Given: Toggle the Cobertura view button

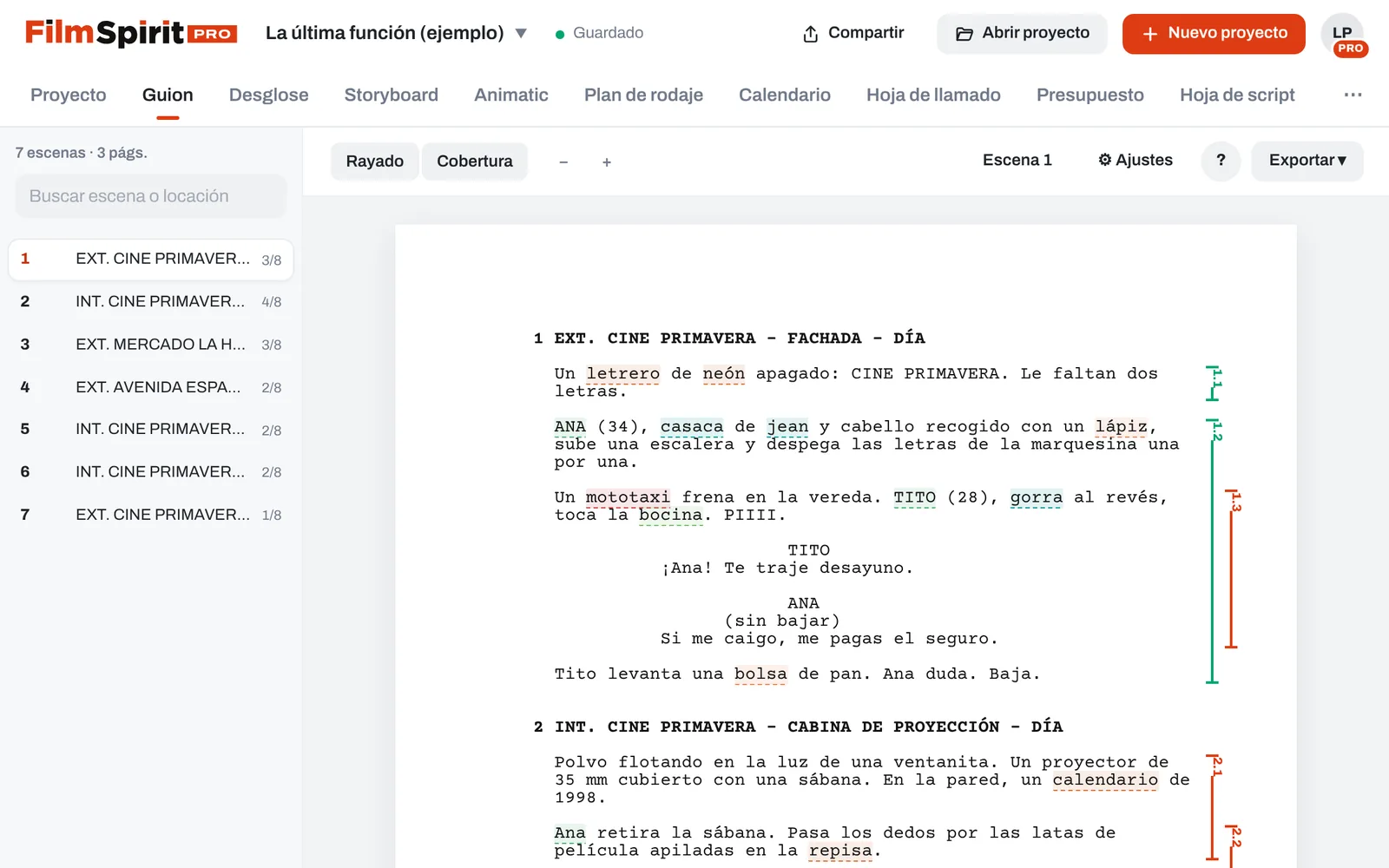Looking at the screenshot, I should (475, 161).
